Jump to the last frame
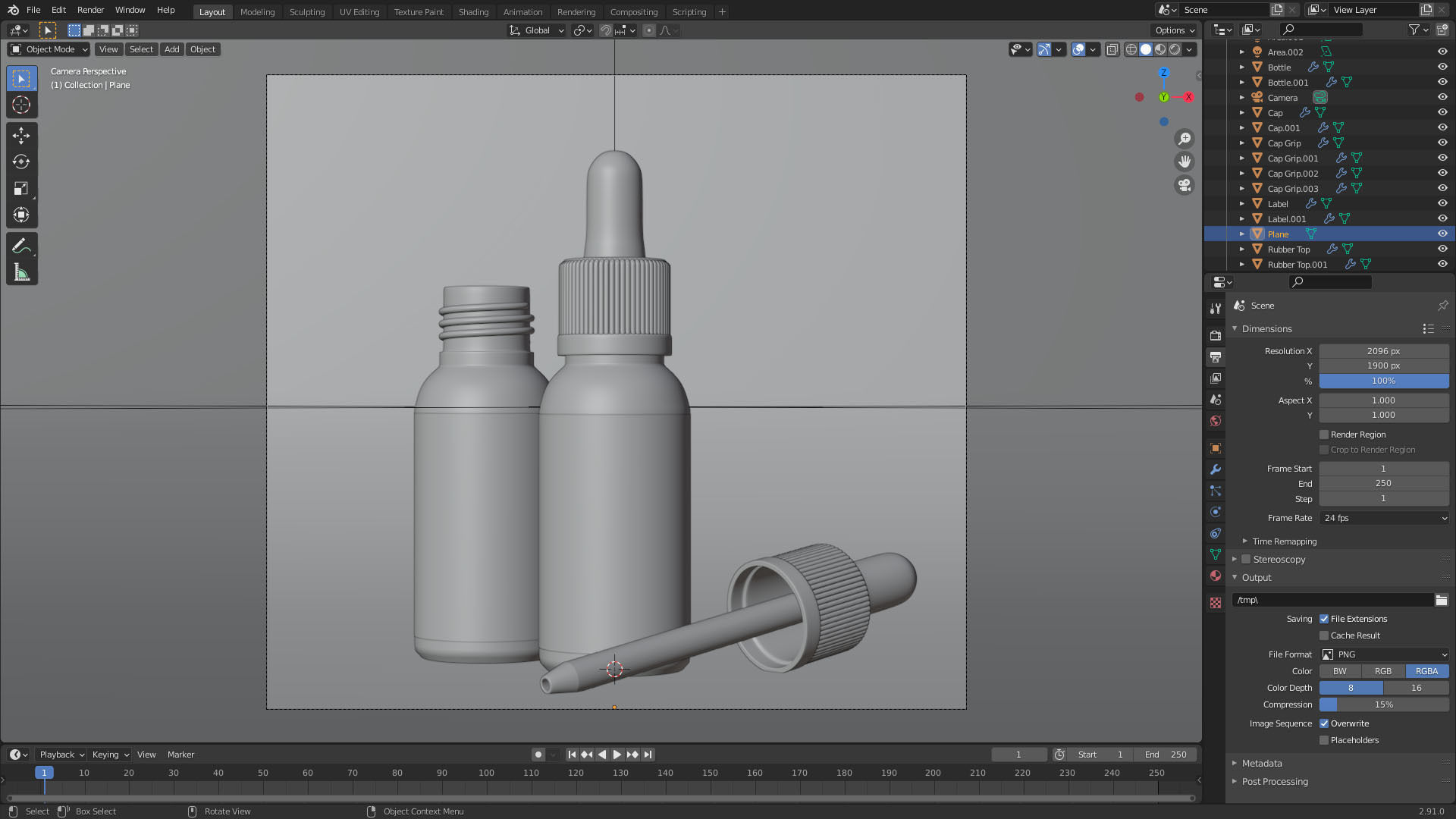This screenshot has height=819, width=1456. (x=648, y=755)
